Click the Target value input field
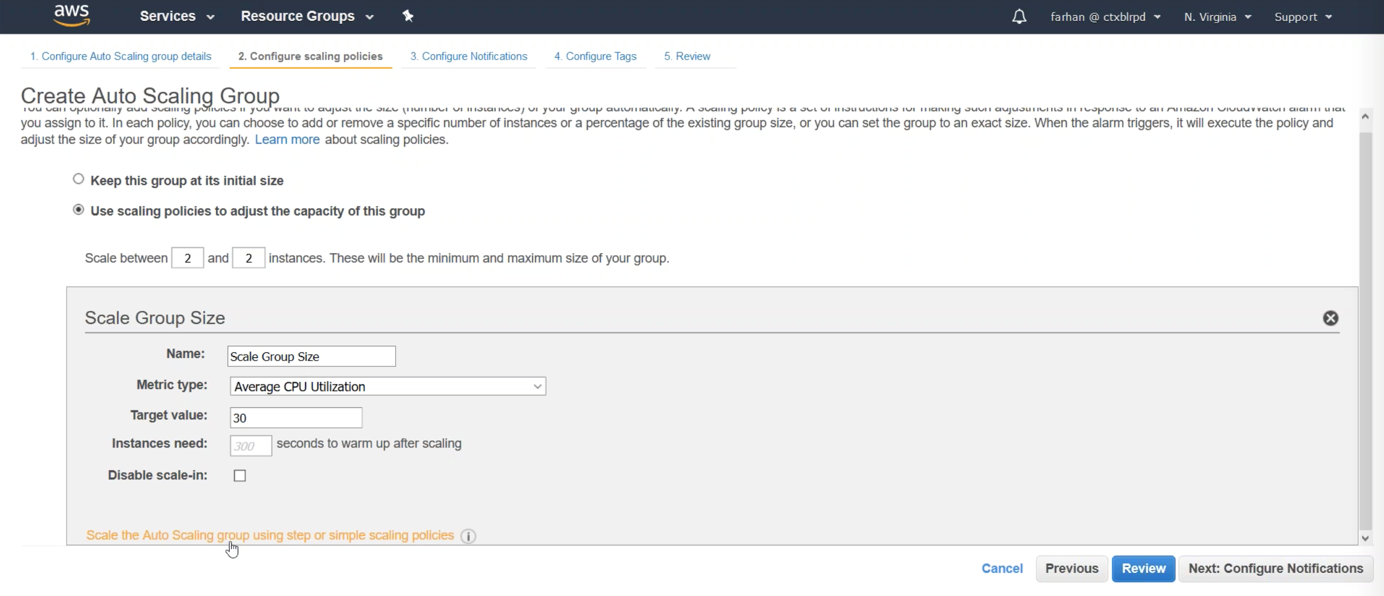 click(296, 418)
